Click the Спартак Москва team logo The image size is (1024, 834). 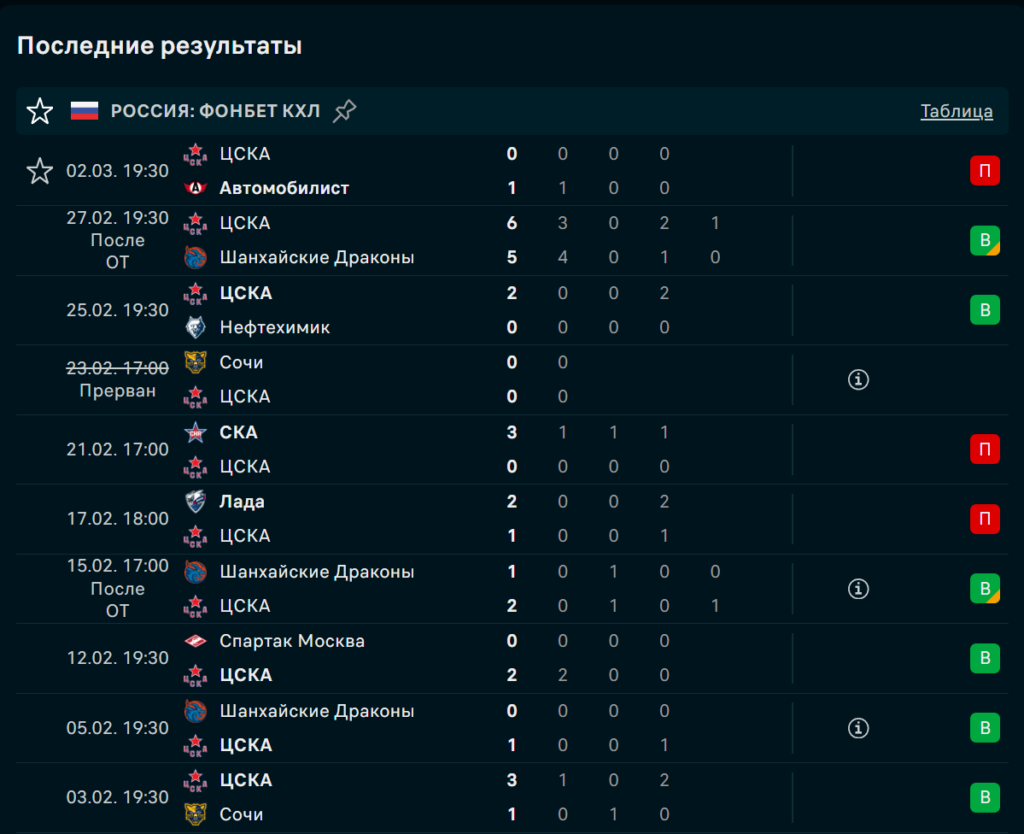coord(195,641)
